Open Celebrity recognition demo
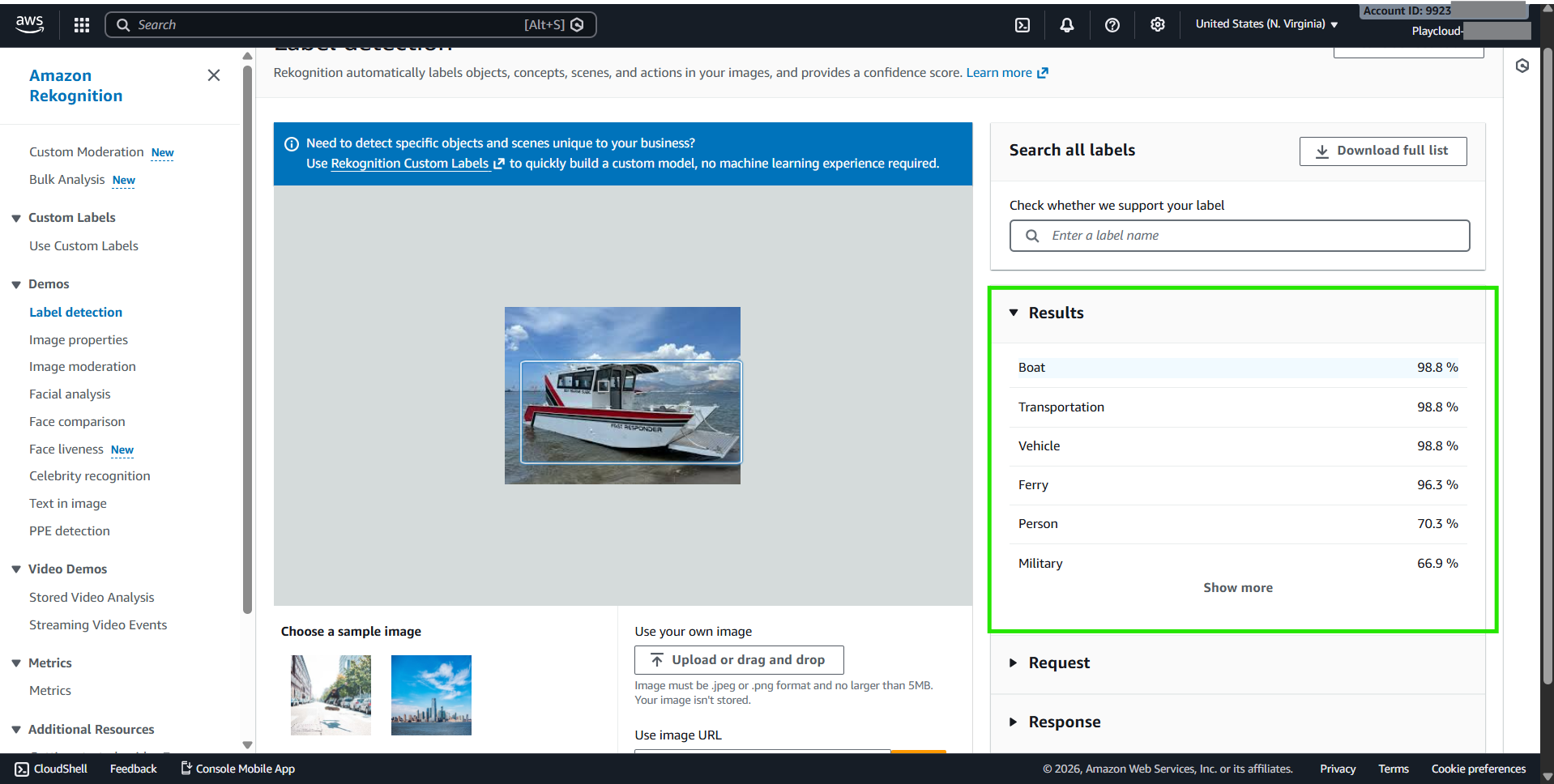The width and height of the screenshot is (1554, 784). (90, 476)
